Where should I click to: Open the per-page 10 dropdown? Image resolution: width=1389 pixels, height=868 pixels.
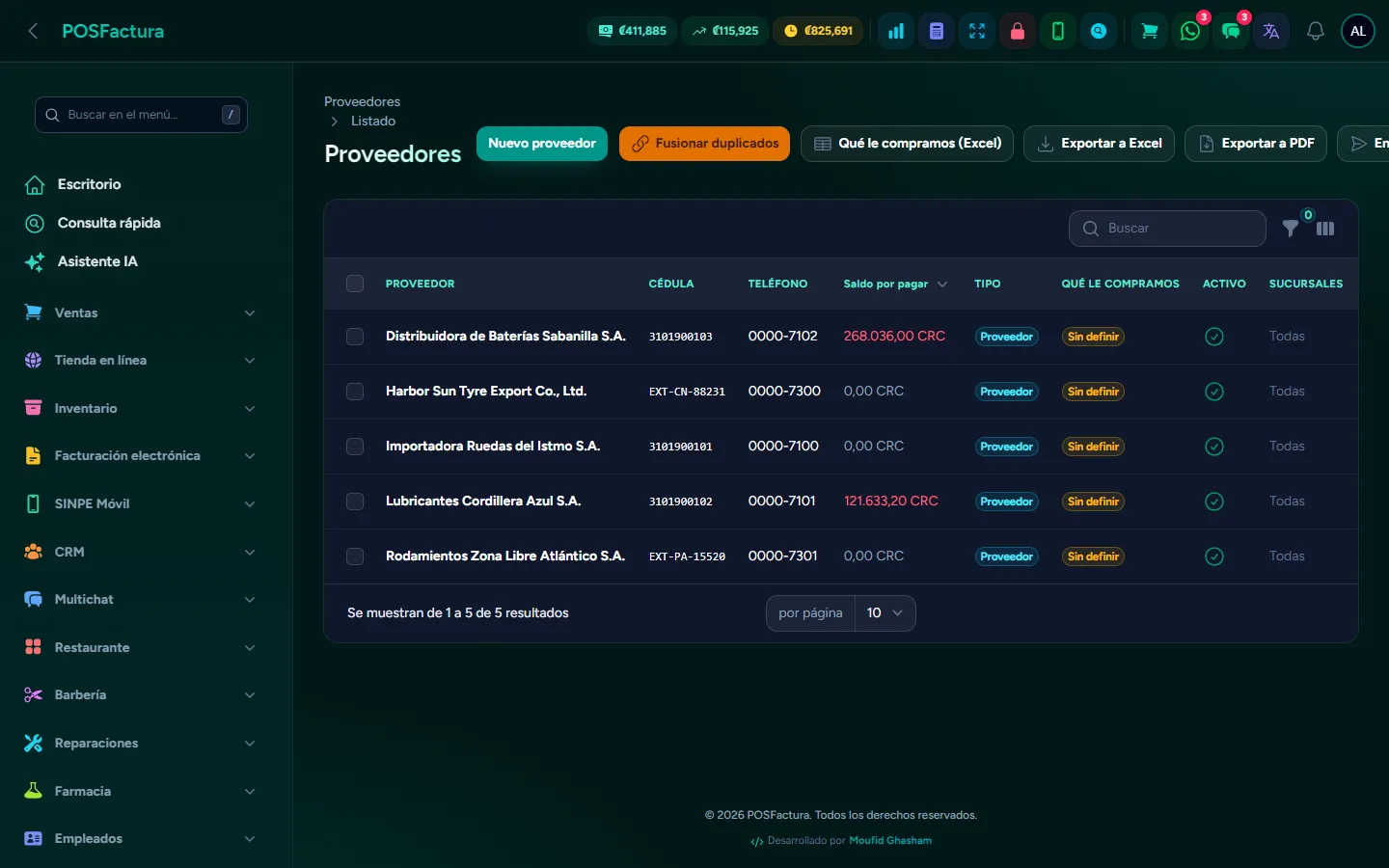(x=885, y=613)
